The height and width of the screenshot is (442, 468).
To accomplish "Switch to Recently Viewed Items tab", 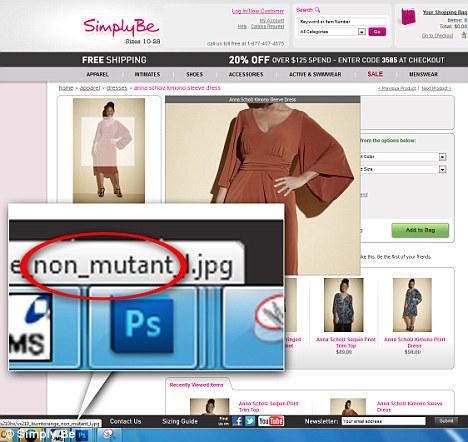I will [x=196, y=385].
